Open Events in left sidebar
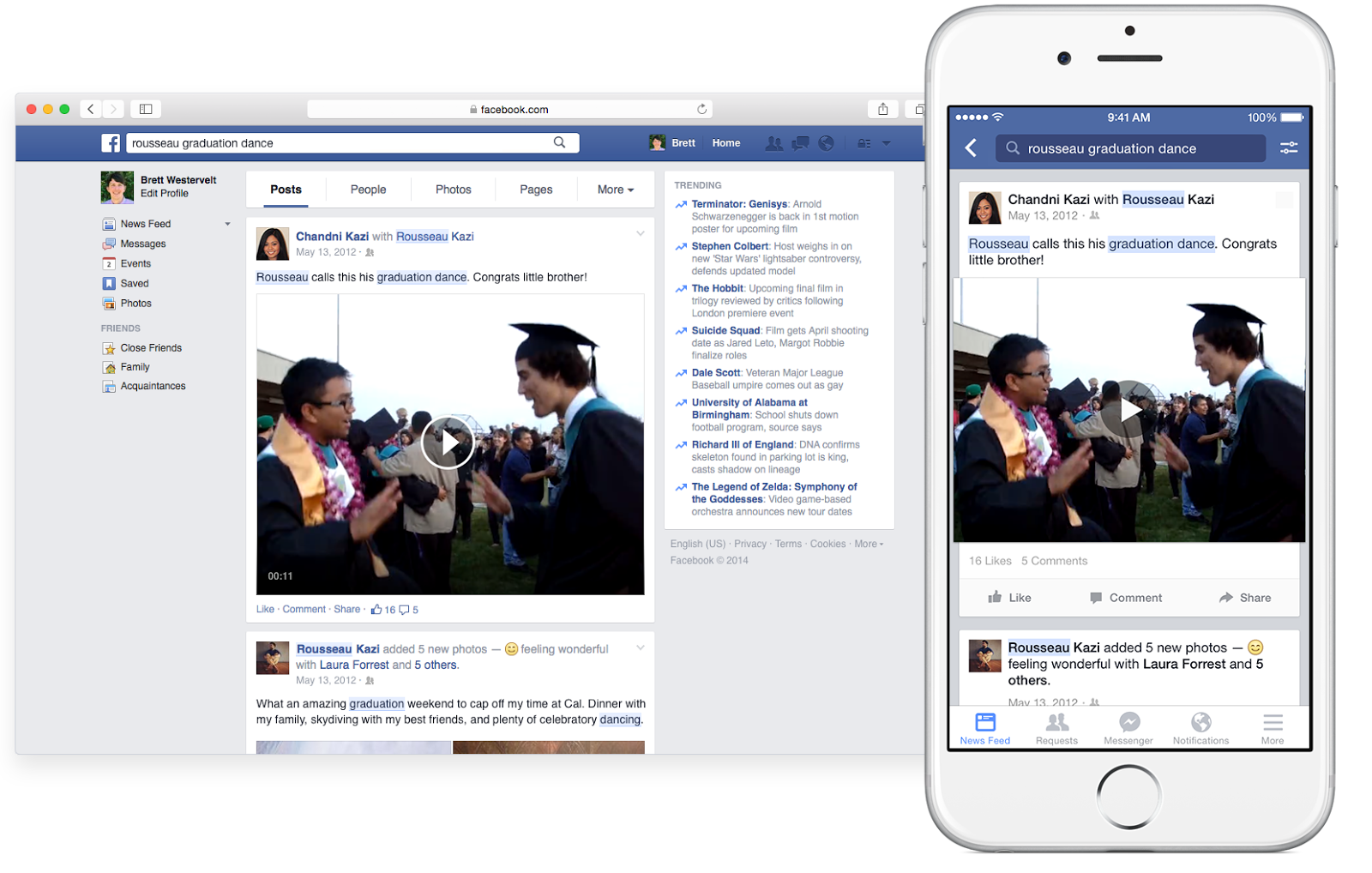1372x873 pixels. pos(127,263)
